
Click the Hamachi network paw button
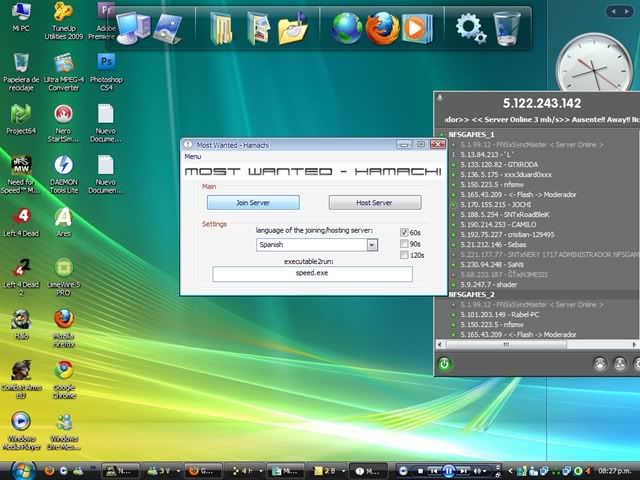click(600, 363)
